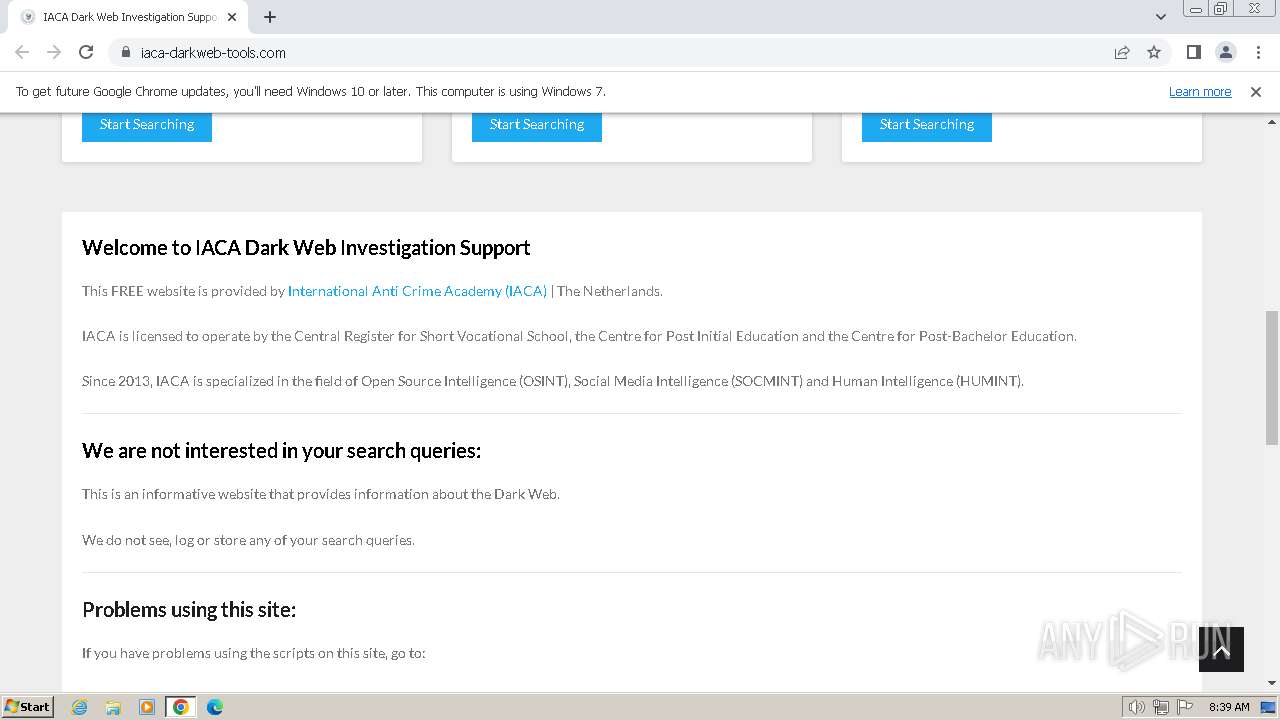Image resolution: width=1280 pixels, height=720 pixels.
Task: Dismiss the Chrome update notification bar
Action: (1256, 91)
